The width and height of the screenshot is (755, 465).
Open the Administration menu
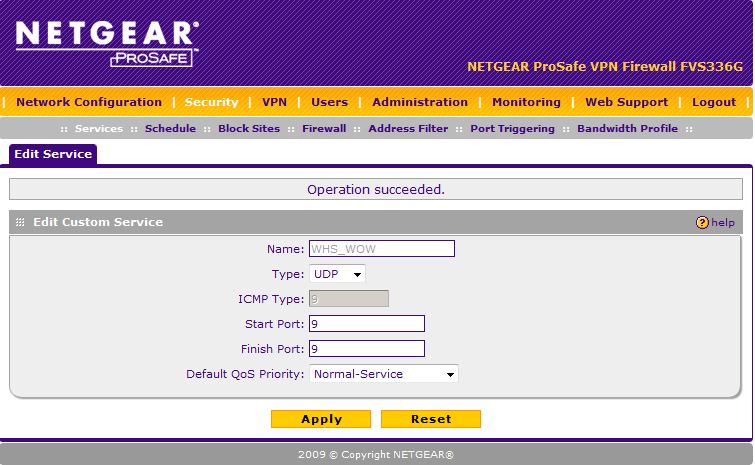coord(420,102)
